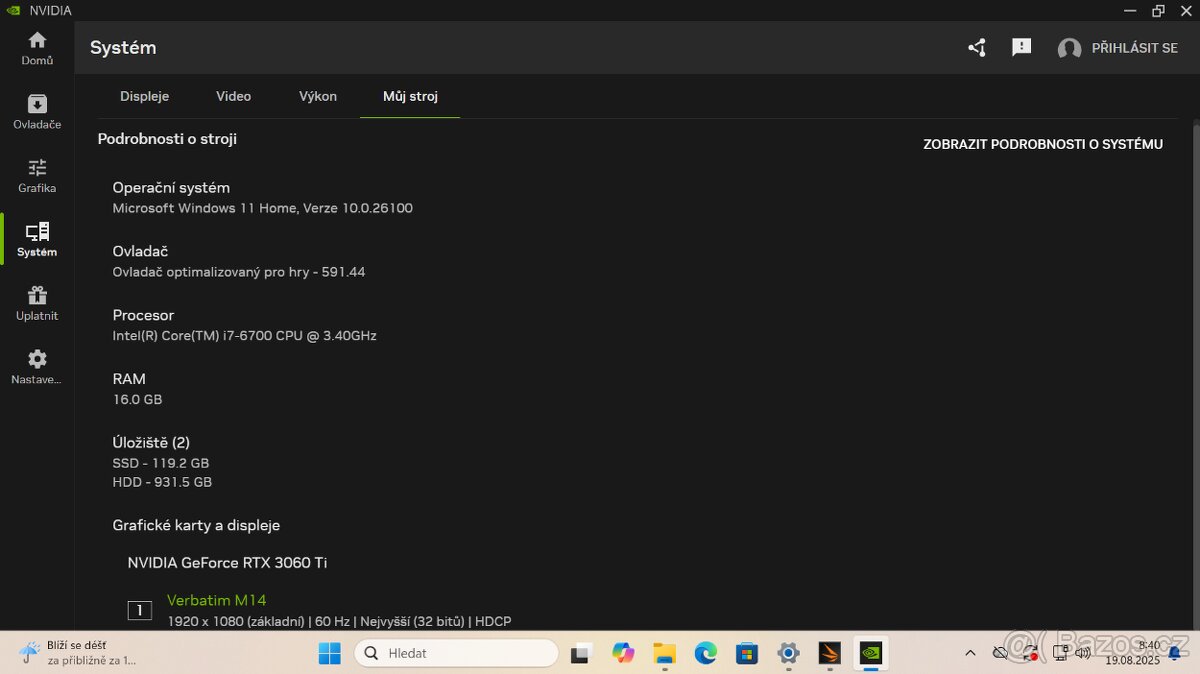Launch 3DMark from the taskbar
The height and width of the screenshot is (674, 1200).
(829, 652)
